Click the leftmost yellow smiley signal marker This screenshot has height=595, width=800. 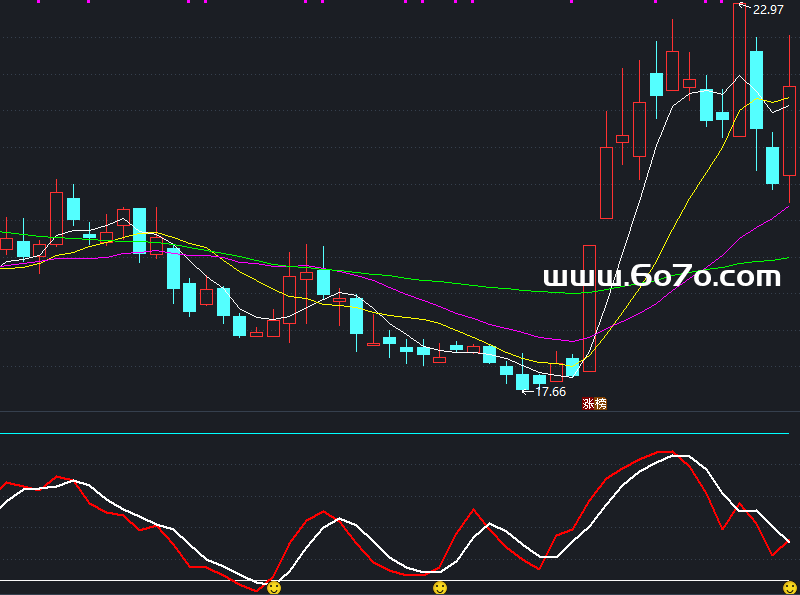(273, 588)
